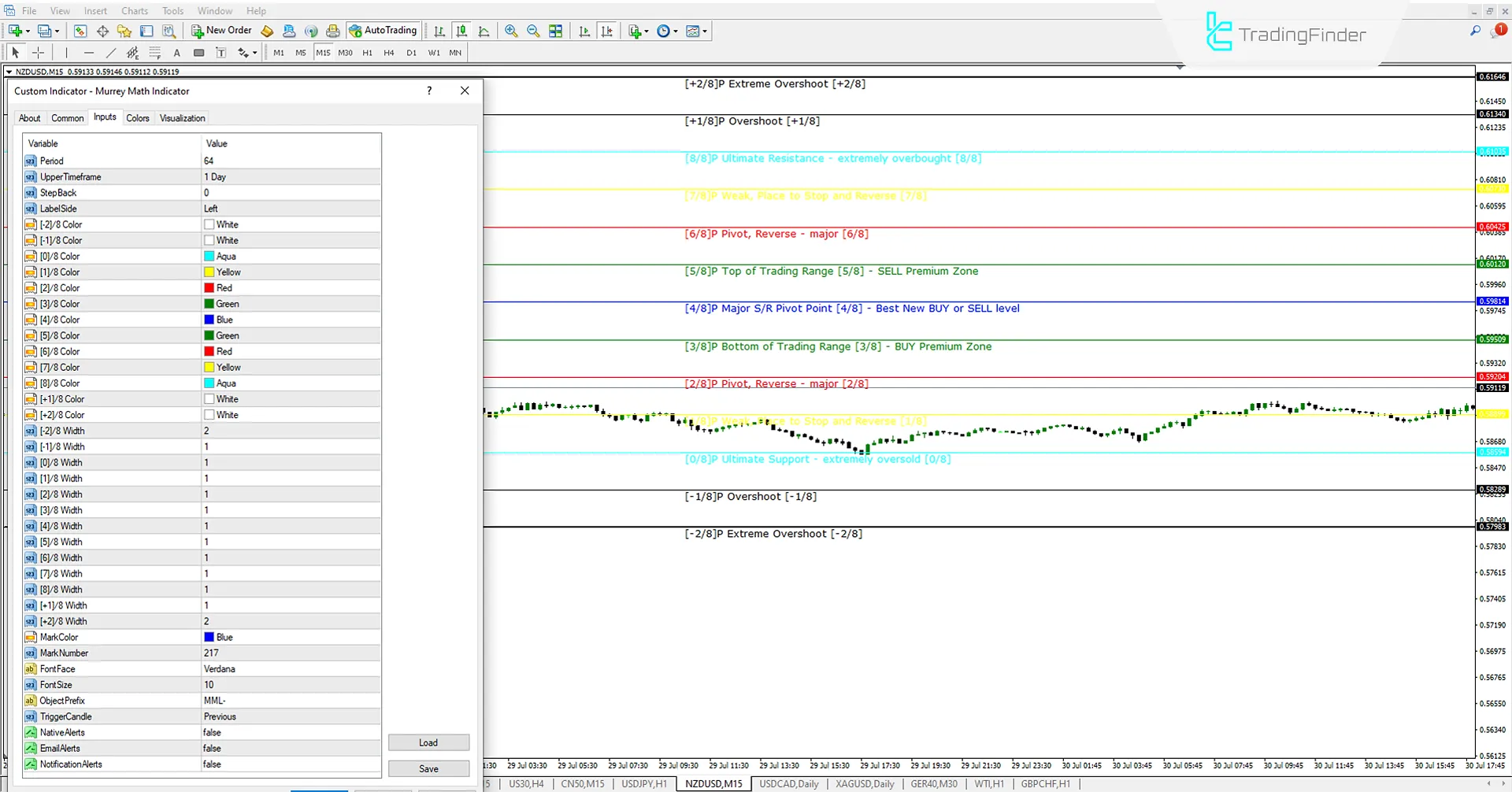This screenshot has width=1512, height=792.
Task: Change the MarkColor blue swatch
Action: 208,637
